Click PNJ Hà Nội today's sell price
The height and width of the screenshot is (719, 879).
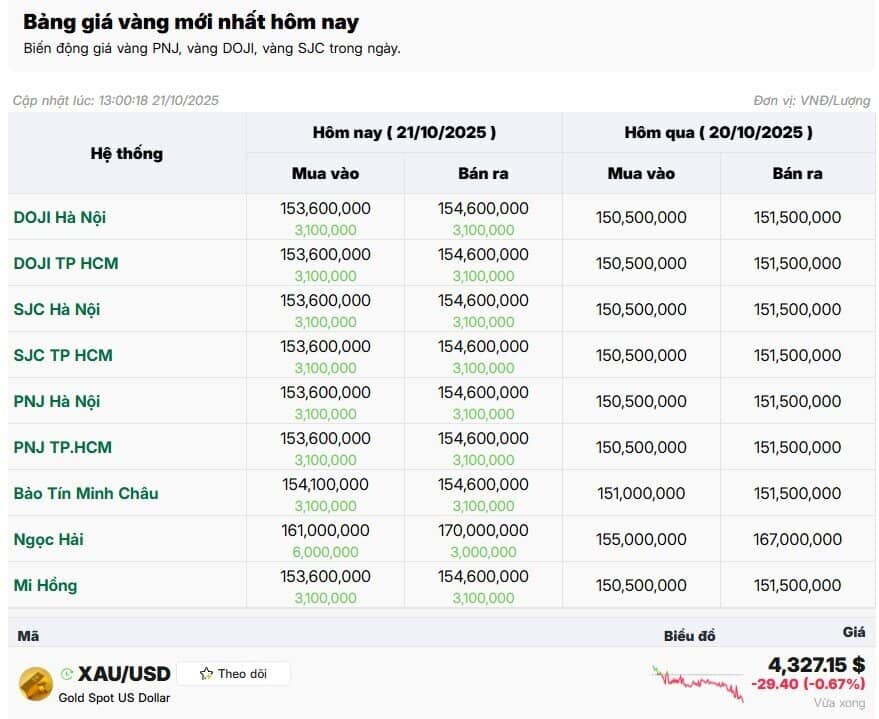pos(483,392)
